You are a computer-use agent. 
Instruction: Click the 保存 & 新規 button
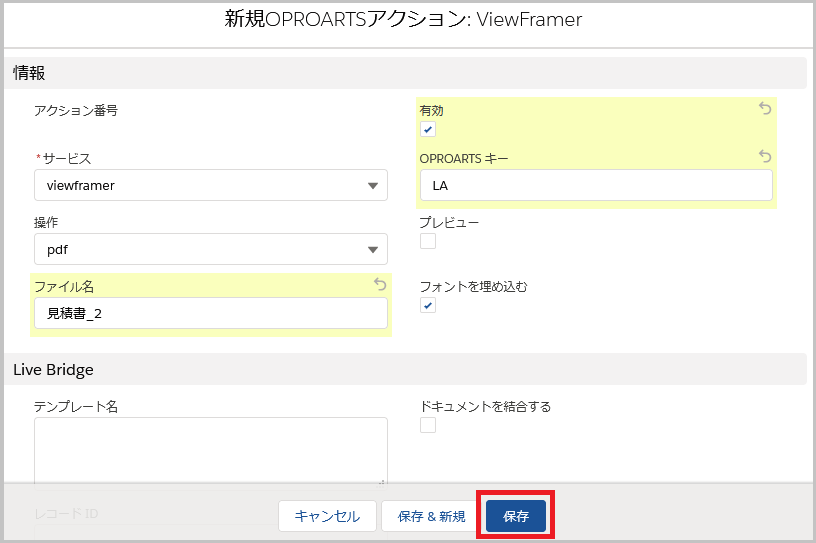(x=431, y=516)
